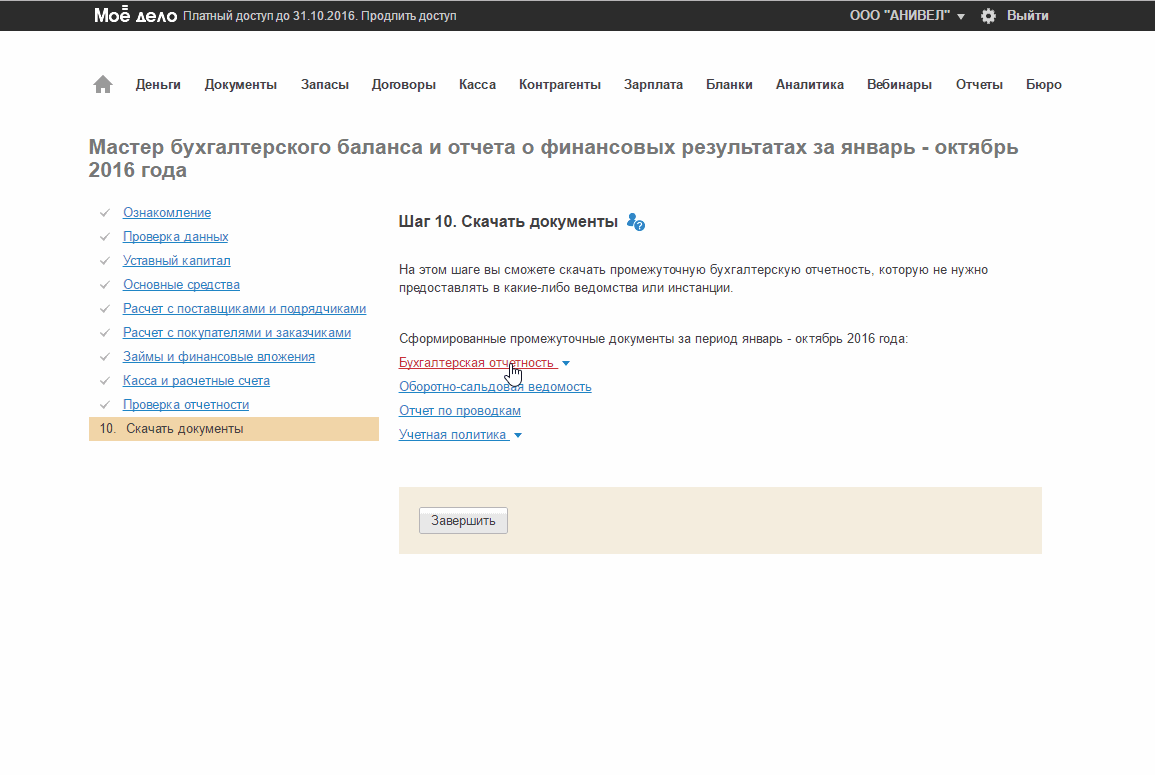Open the Вебинары section
This screenshot has width=1155, height=775.
[899, 85]
